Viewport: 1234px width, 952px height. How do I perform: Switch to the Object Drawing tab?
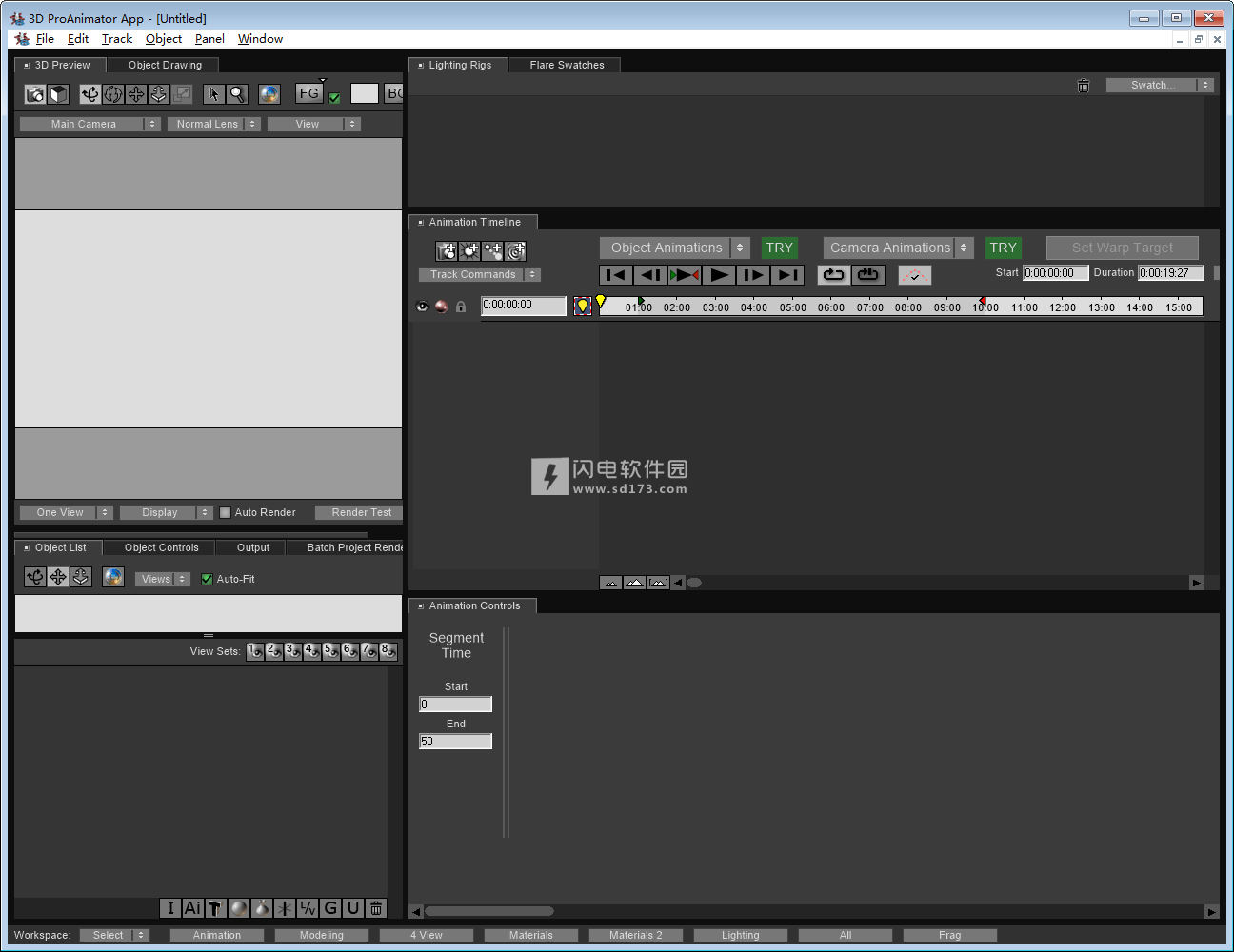(165, 65)
